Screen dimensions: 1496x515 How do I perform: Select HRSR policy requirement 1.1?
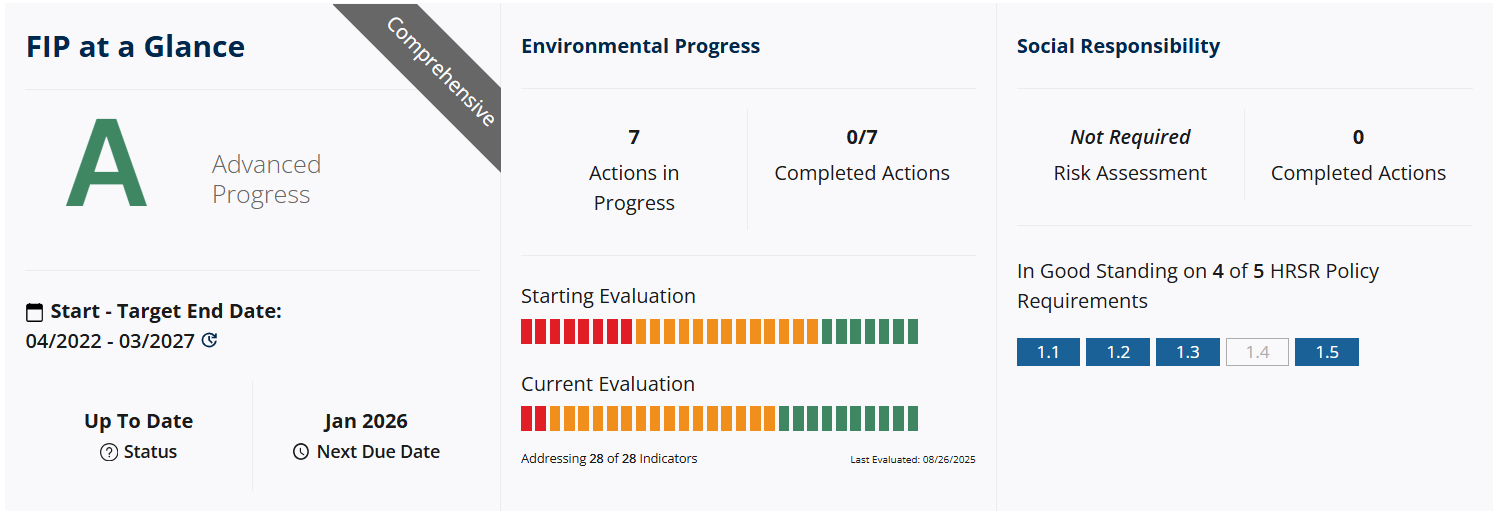pyautogui.click(x=1048, y=352)
